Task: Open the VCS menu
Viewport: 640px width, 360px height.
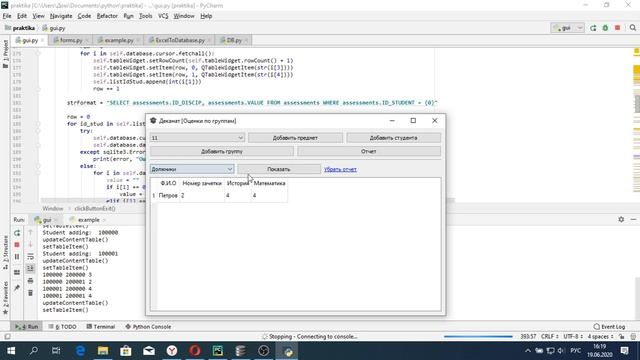Action: tap(163, 16)
